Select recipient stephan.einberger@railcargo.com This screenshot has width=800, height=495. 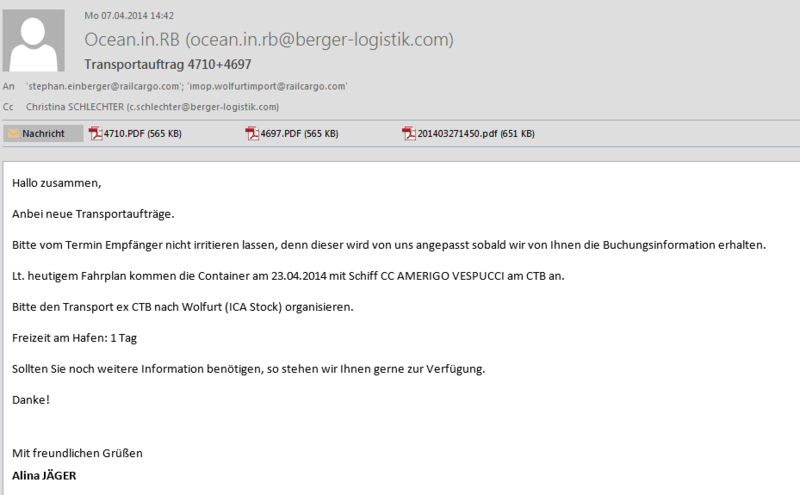(105, 86)
